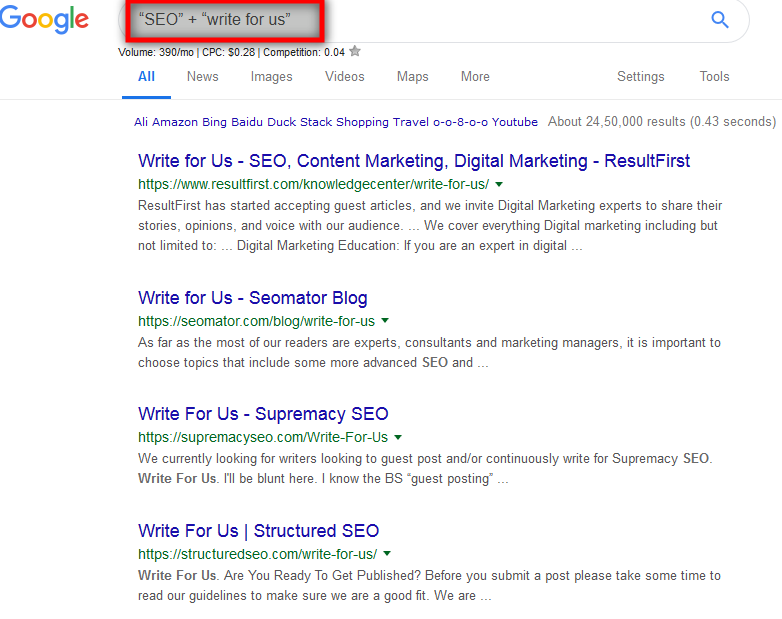782x619 pixels.
Task: Click the About 24,50,000 results text
Action: [x=662, y=122]
